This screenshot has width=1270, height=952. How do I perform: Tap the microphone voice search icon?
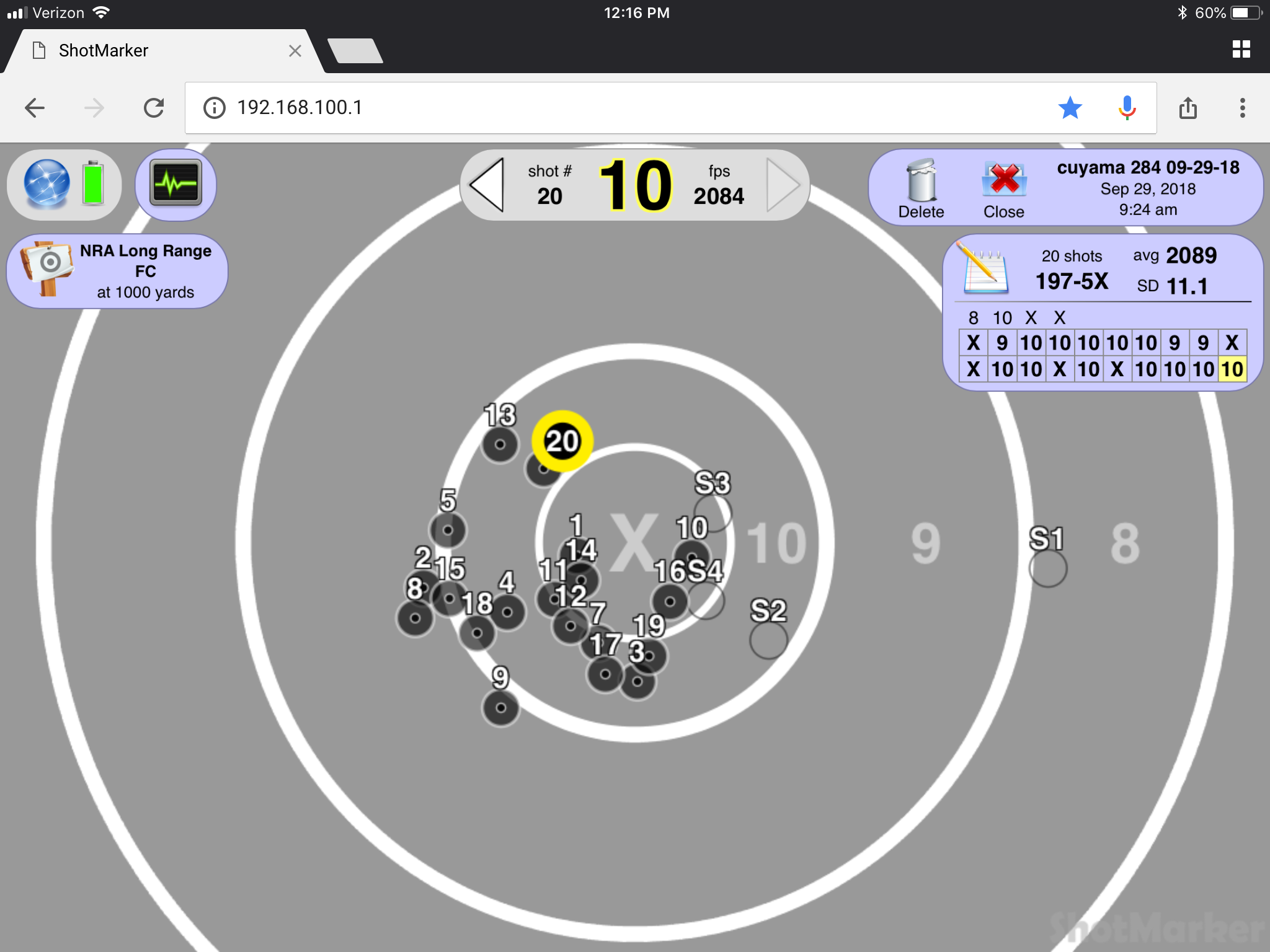tap(1127, 108)
